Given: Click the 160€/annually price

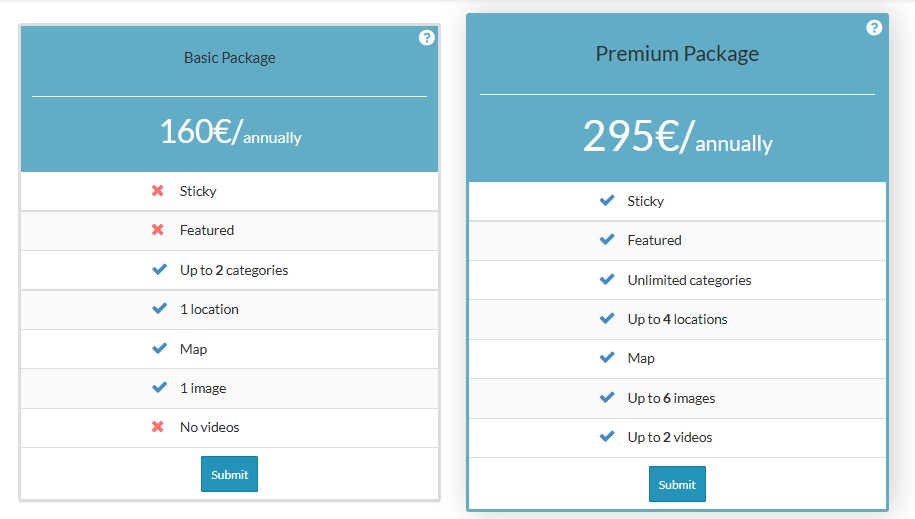Looking at the screenshot, I should (230, 133).
